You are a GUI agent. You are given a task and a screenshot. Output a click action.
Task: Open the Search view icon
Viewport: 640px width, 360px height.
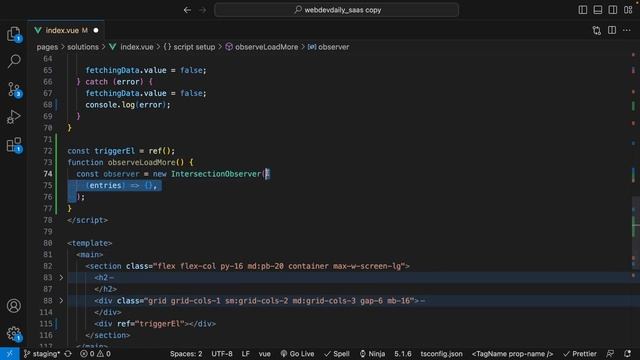14,61
